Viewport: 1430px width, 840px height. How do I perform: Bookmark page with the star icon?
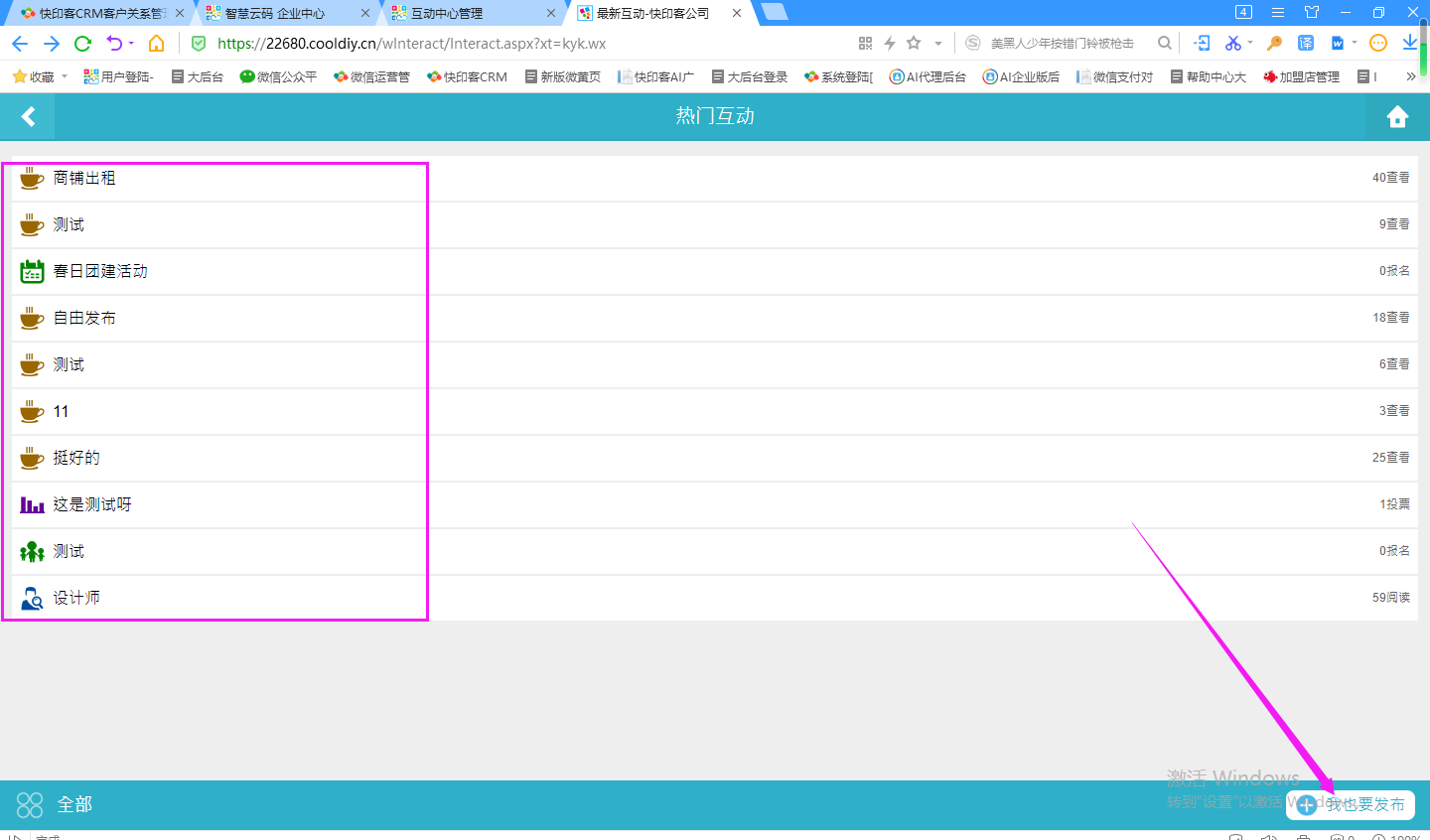pos(914,43)
